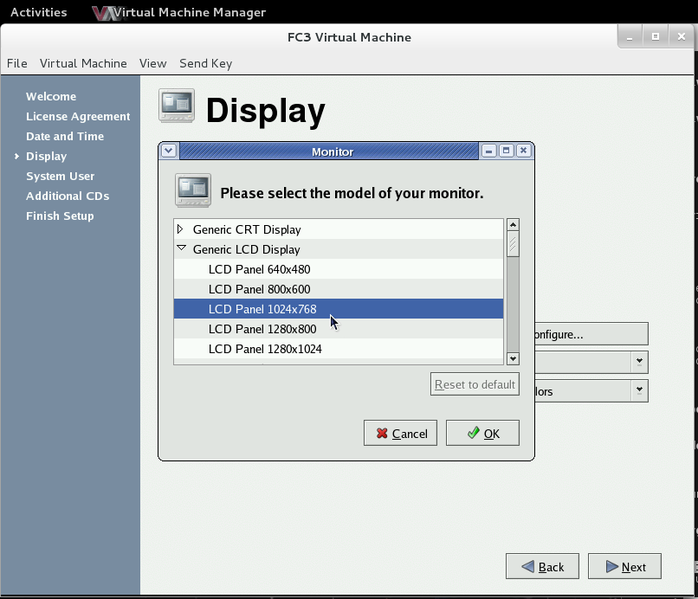Select LCD Panel 640x480
Viewport: 698px width, 599px height.
coord(338,269)
